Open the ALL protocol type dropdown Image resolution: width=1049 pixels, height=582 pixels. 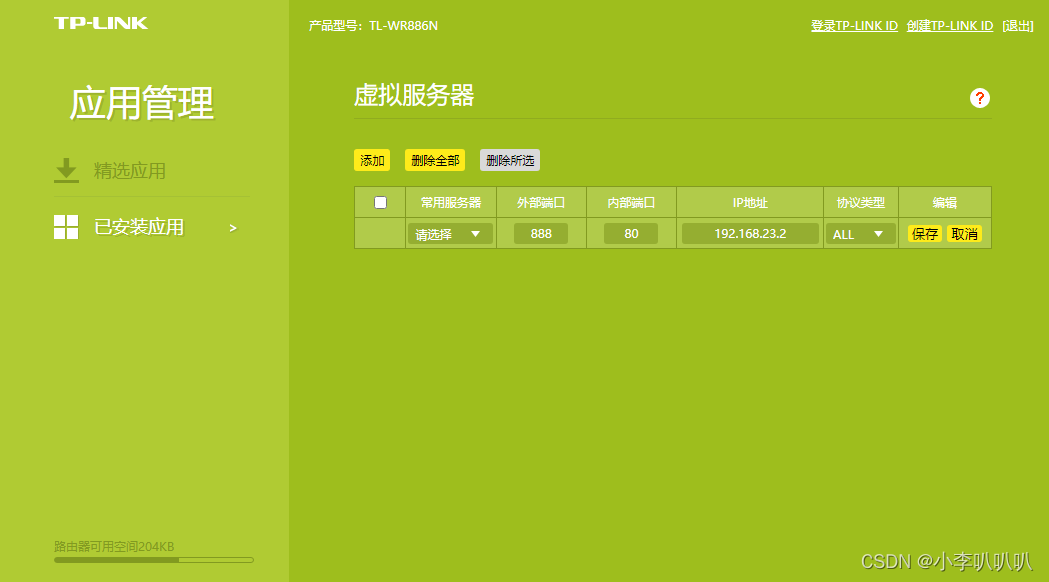tap(860, 233)
